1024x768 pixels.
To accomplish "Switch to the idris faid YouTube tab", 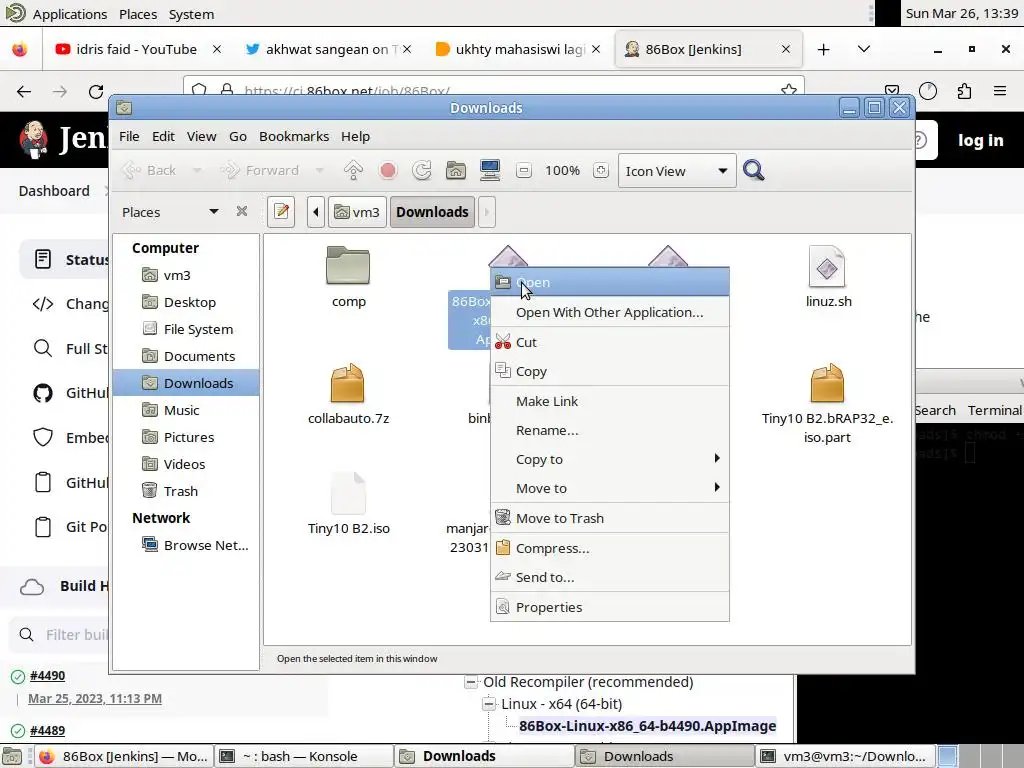I will pyautogui.click(x=136, y=49).
